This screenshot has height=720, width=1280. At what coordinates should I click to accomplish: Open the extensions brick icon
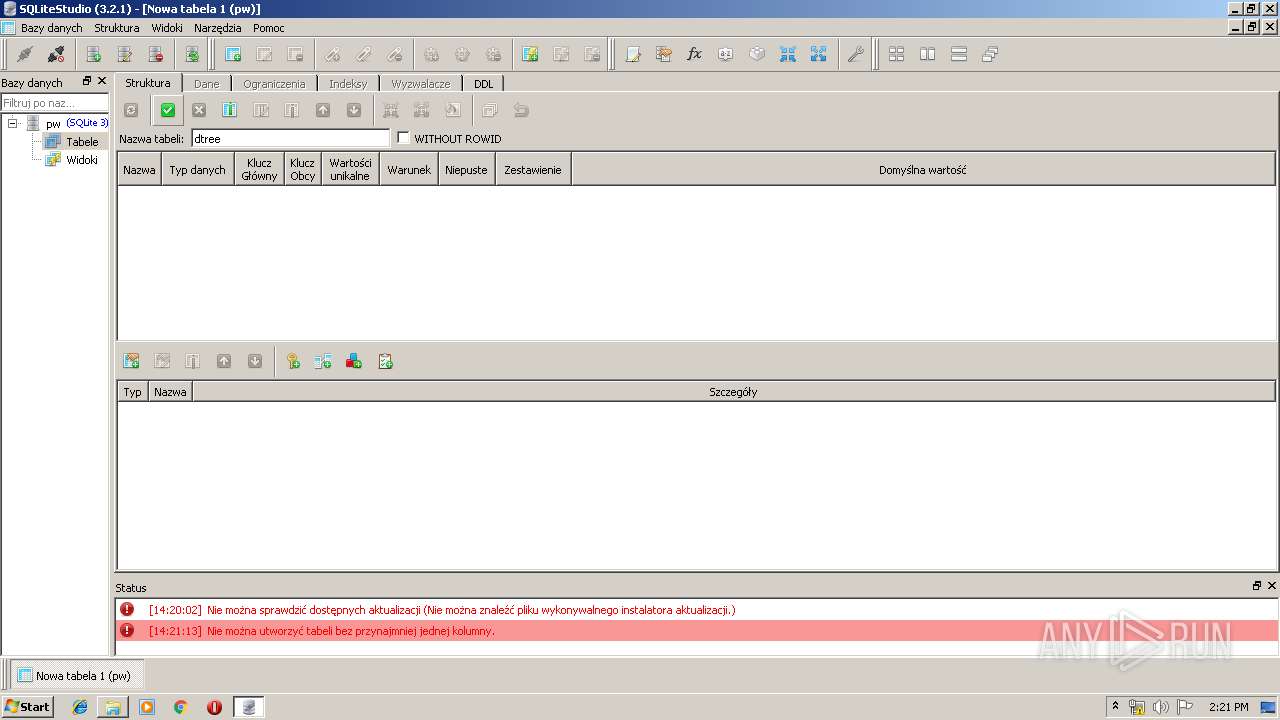point(757,54)
